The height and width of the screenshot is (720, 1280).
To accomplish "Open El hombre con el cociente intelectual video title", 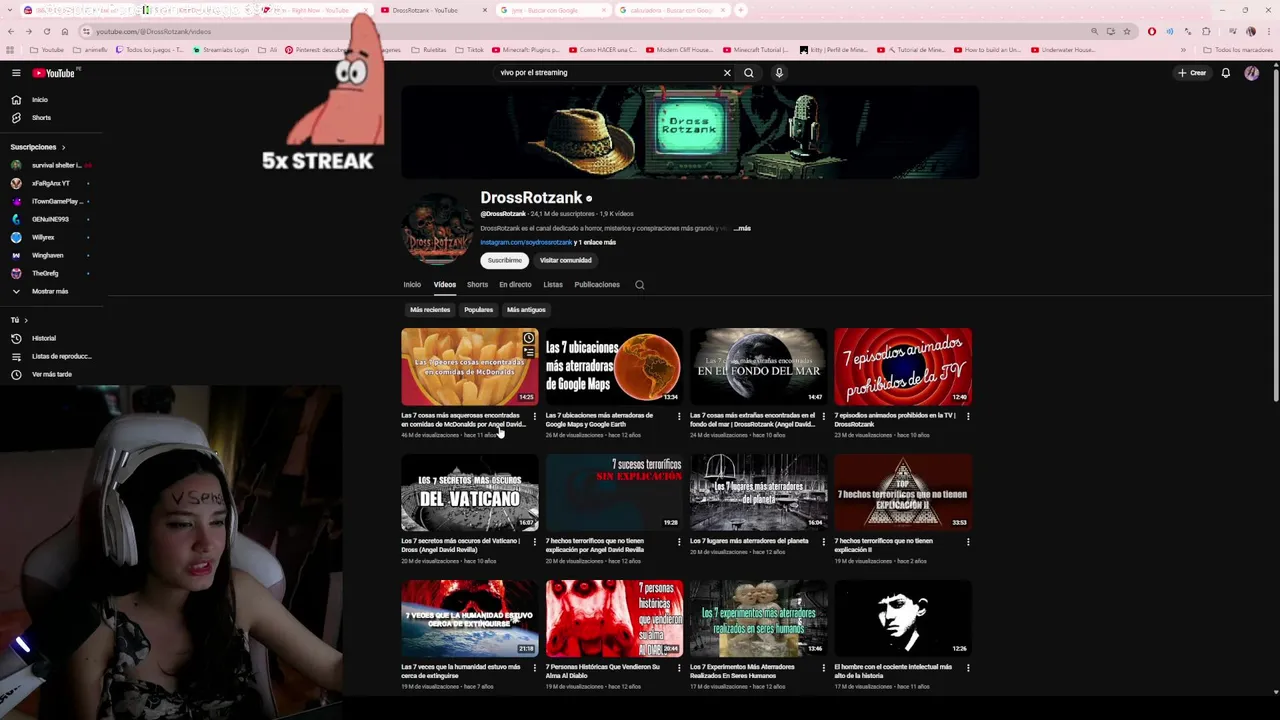I will [x=893, y=672].
